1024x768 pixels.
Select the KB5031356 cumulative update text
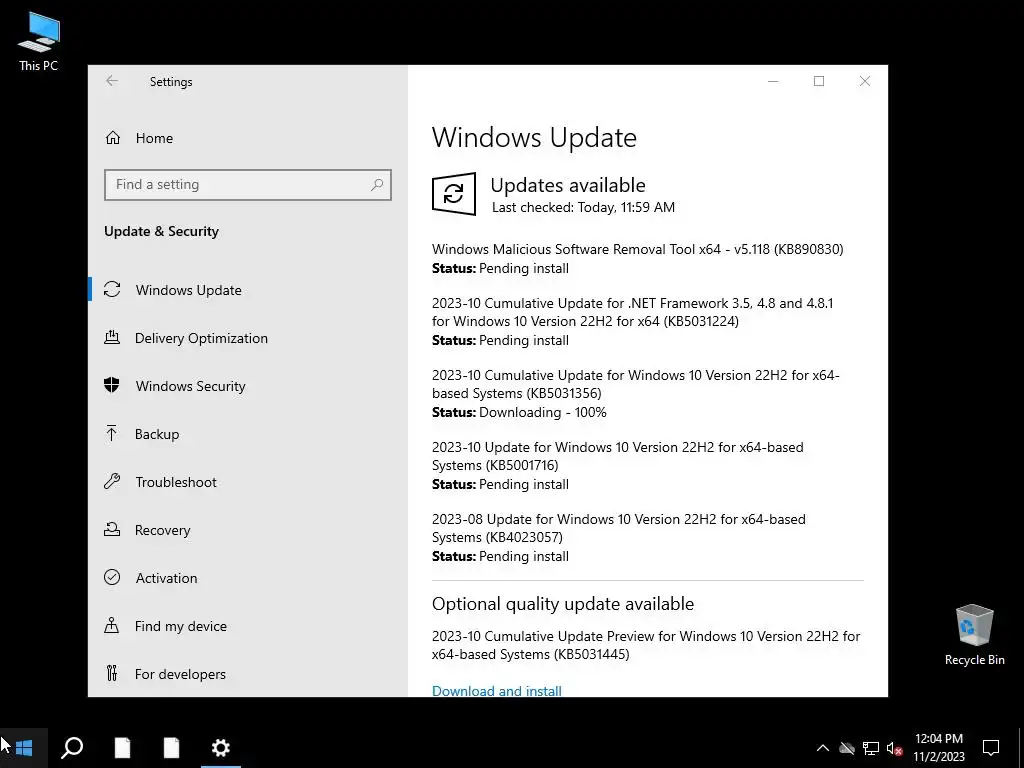point(635,384)
